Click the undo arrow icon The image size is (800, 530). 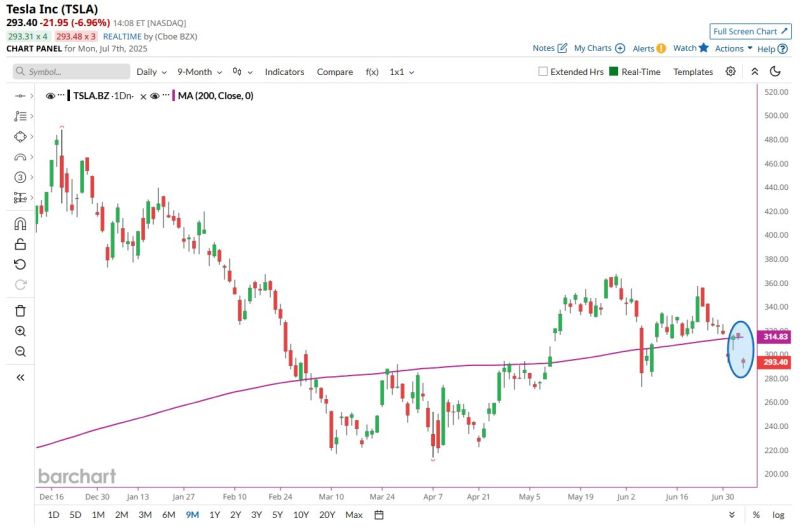[20, 264]
